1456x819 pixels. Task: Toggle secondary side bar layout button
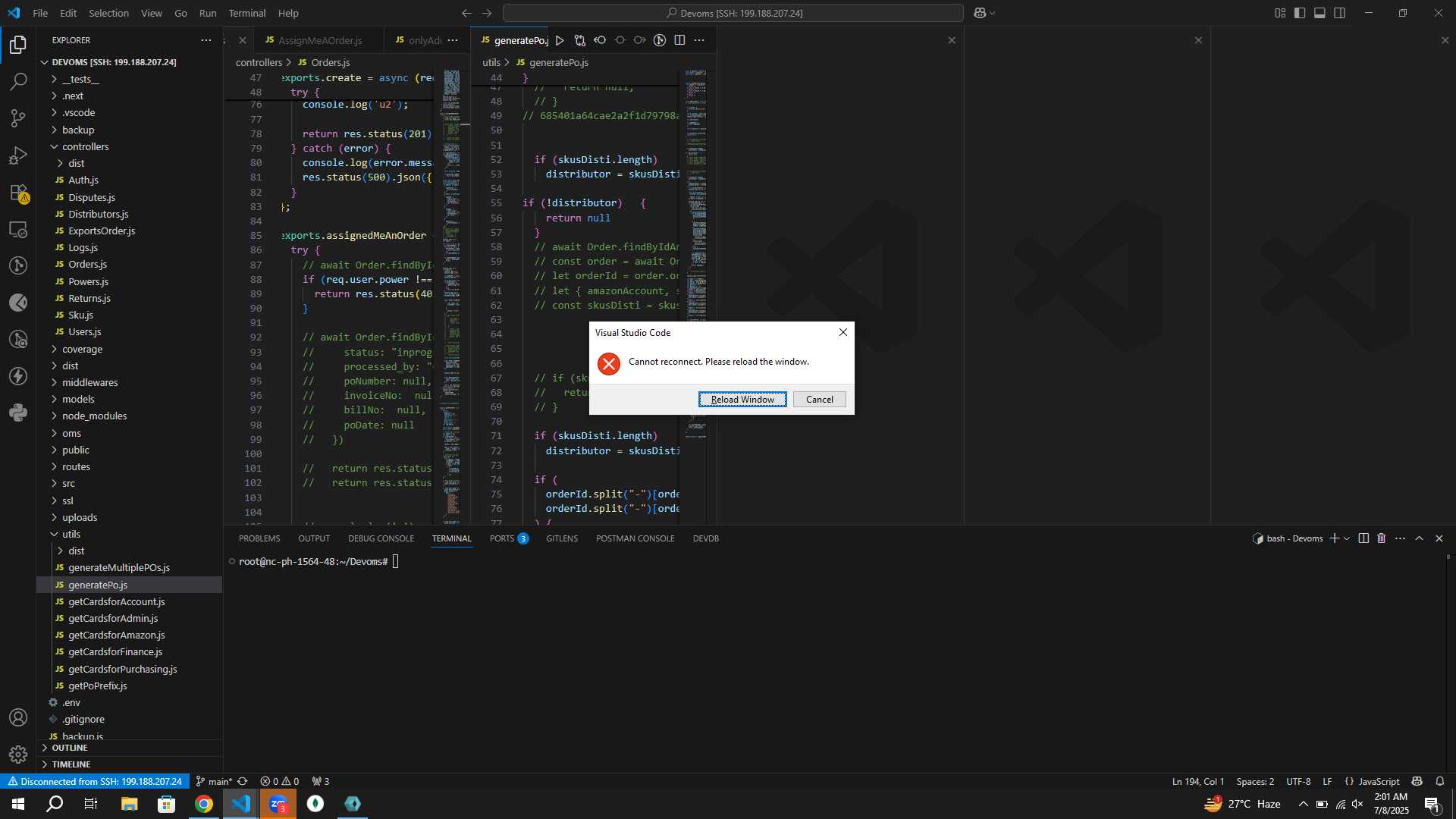(x=1340, y=13)
